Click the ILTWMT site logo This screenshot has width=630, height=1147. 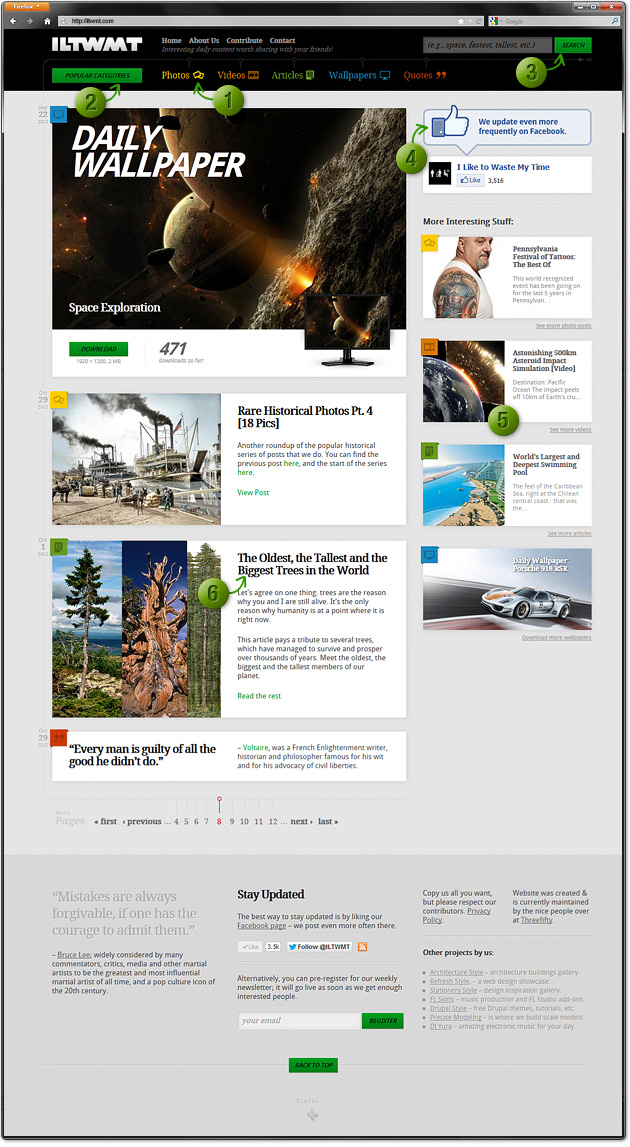tap(97, 45)
